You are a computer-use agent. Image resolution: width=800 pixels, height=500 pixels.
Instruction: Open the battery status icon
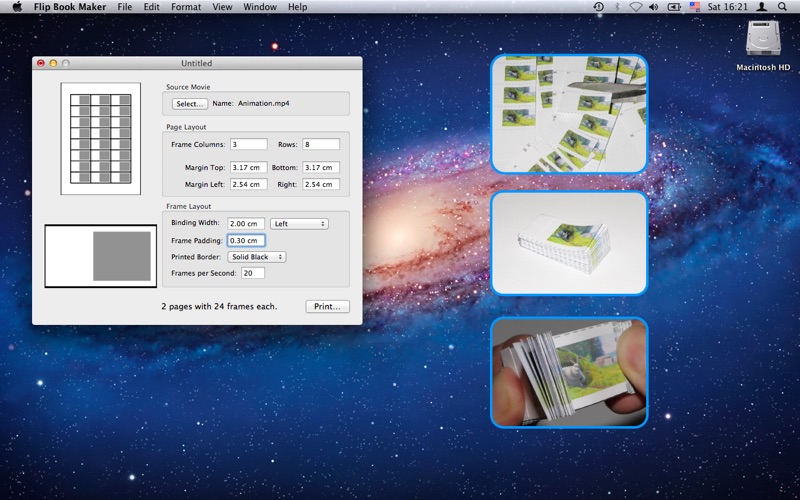(674, 7)
